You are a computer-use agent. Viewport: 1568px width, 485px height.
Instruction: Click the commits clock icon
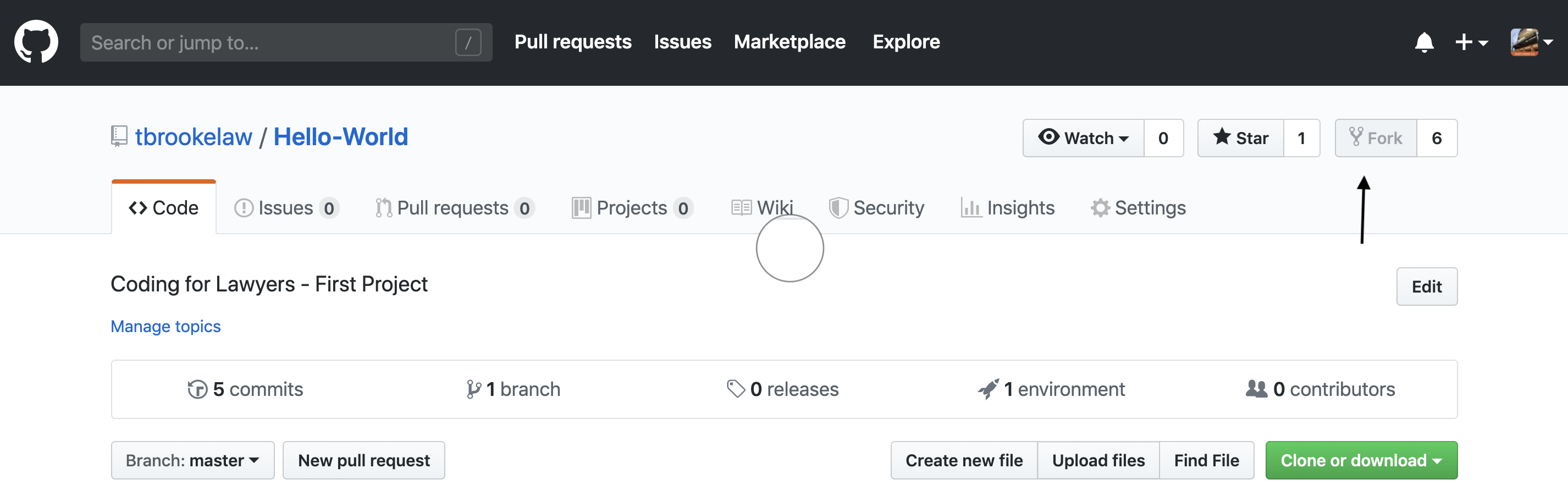(x=197, y=389)
